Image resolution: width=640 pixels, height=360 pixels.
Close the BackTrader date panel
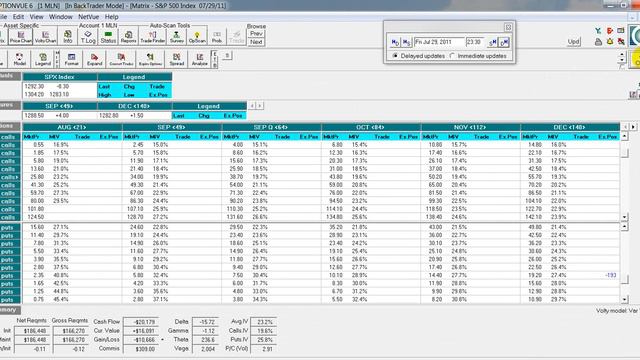tap(508, 27)
